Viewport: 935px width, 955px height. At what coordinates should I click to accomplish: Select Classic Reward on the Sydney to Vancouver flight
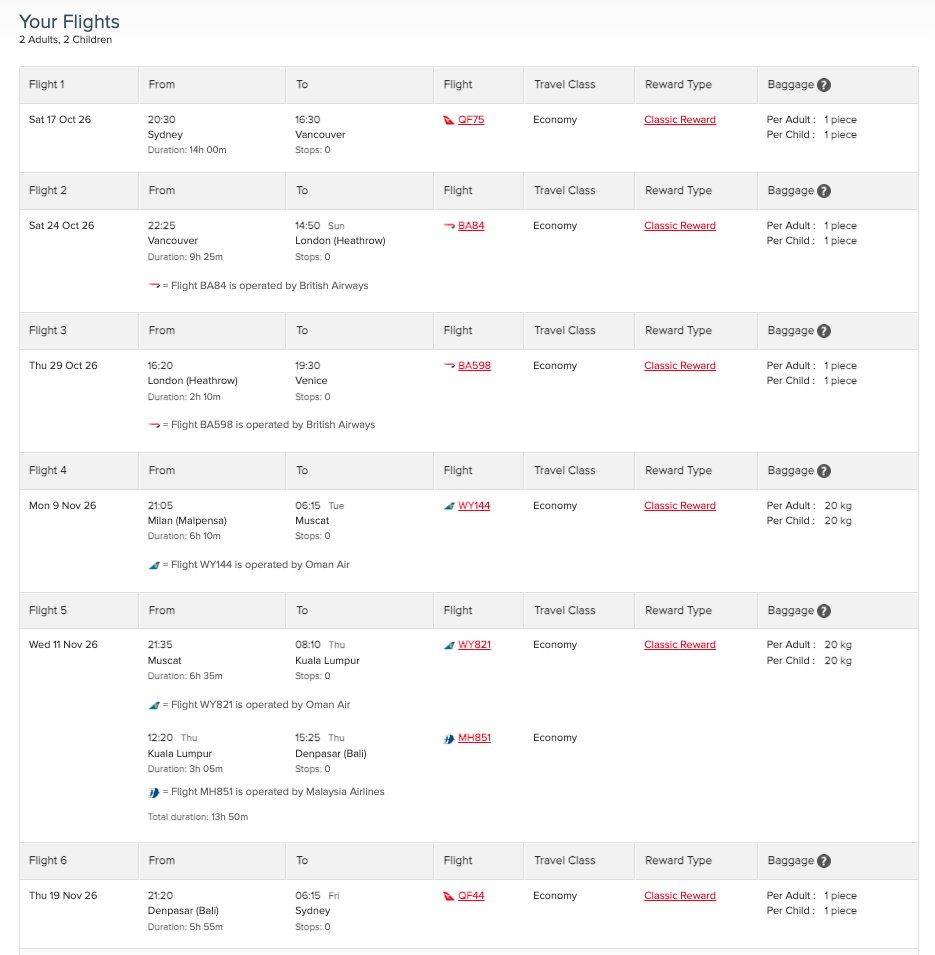point(679,119)
